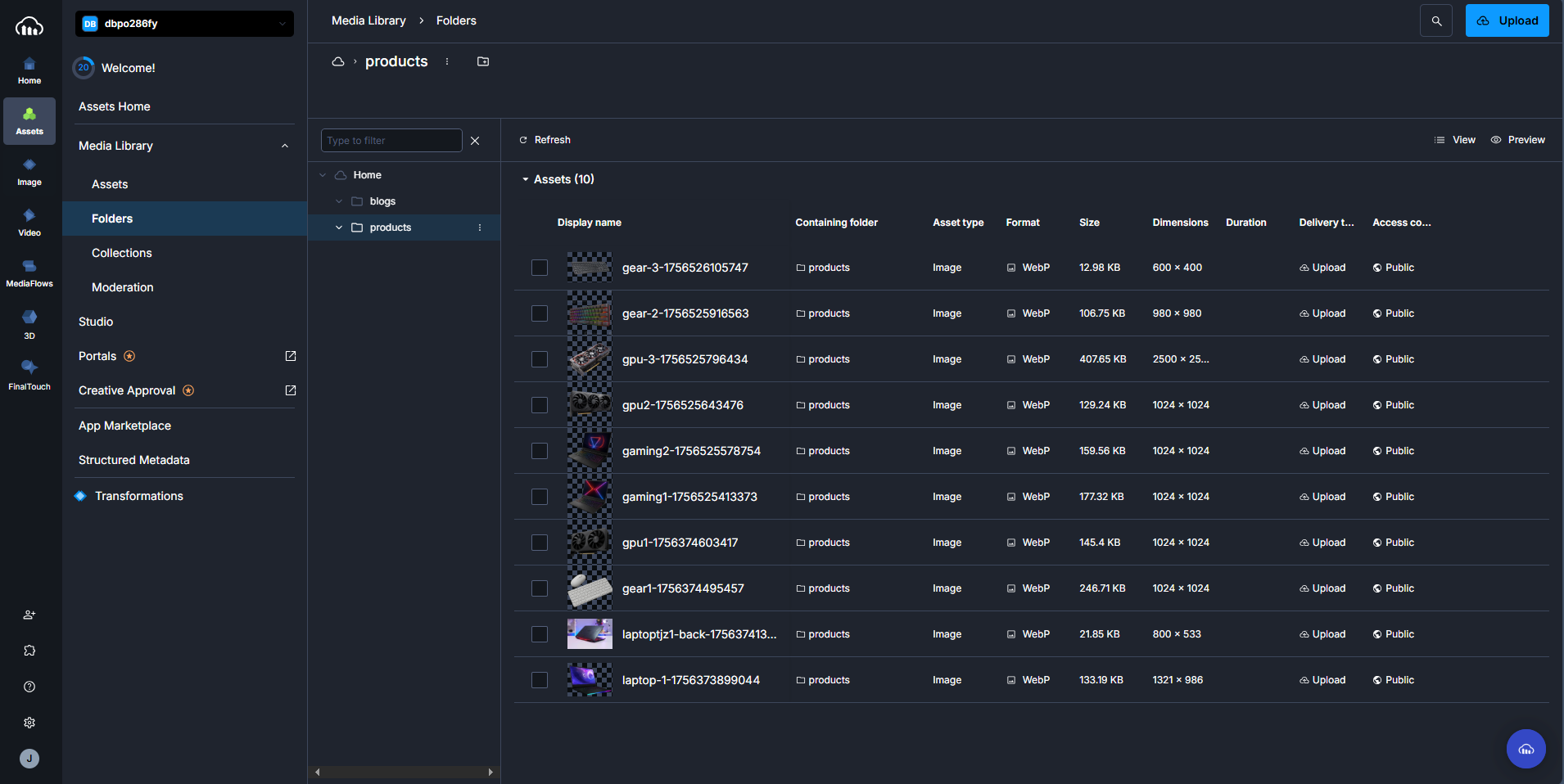Click the Type to filter field

[x=391, y=141]
